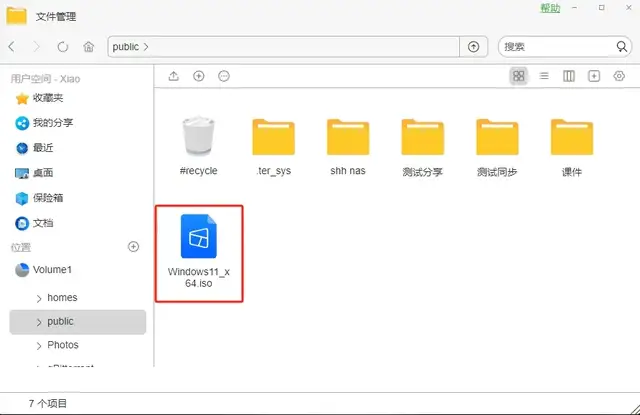Screen dimensions: 640x415
Task: Switch to list view layout
Action: (x=544, y=76)
